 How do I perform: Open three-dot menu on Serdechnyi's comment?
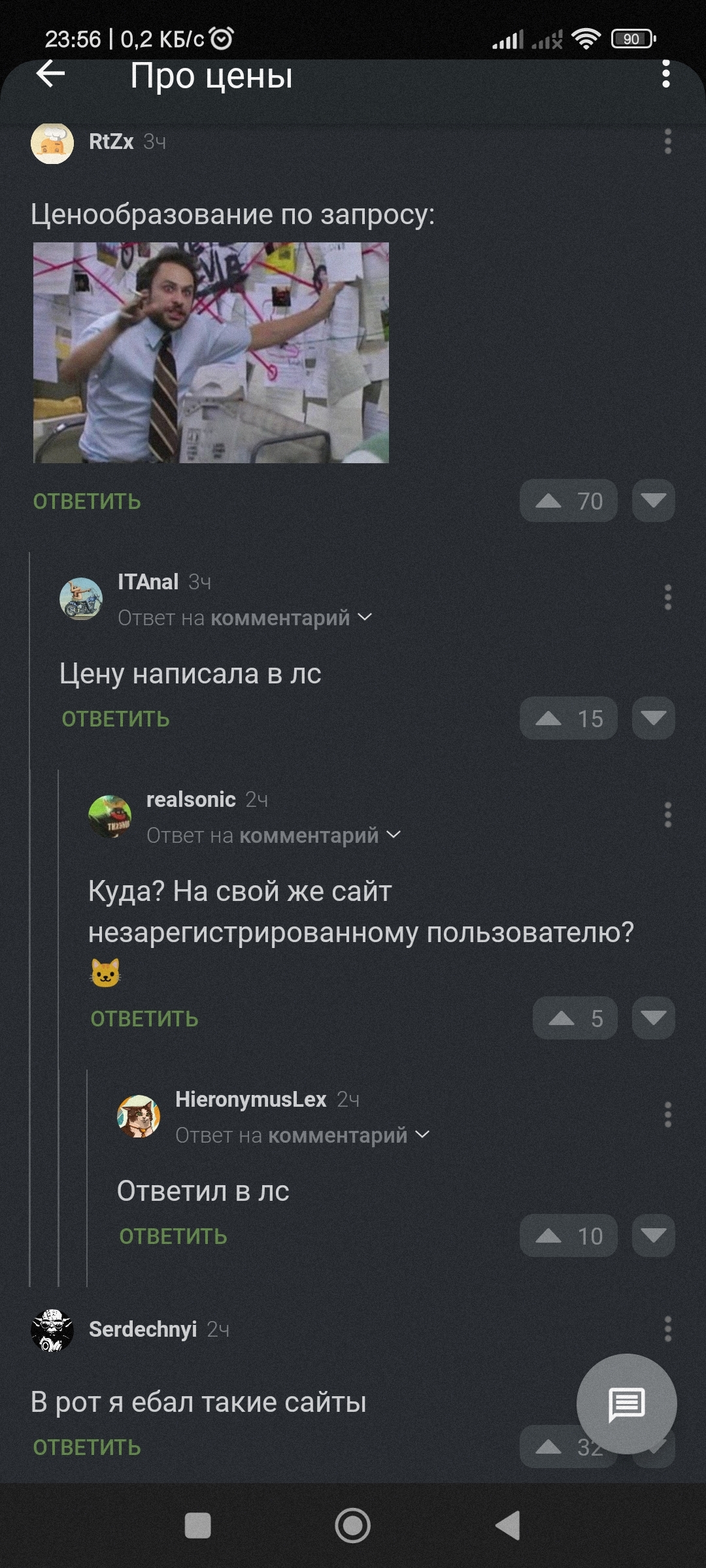[667, 1329]
